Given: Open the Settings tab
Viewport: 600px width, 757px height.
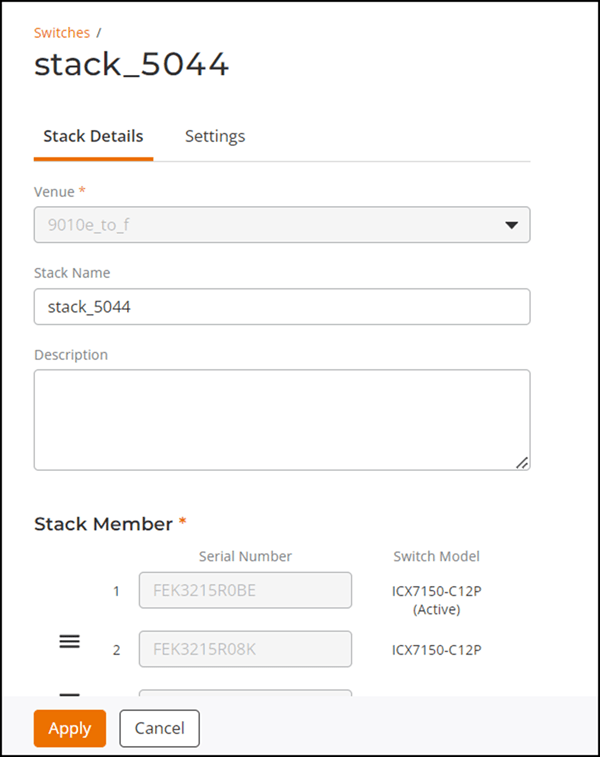Looking at the screenshot, I should [215, 136].
